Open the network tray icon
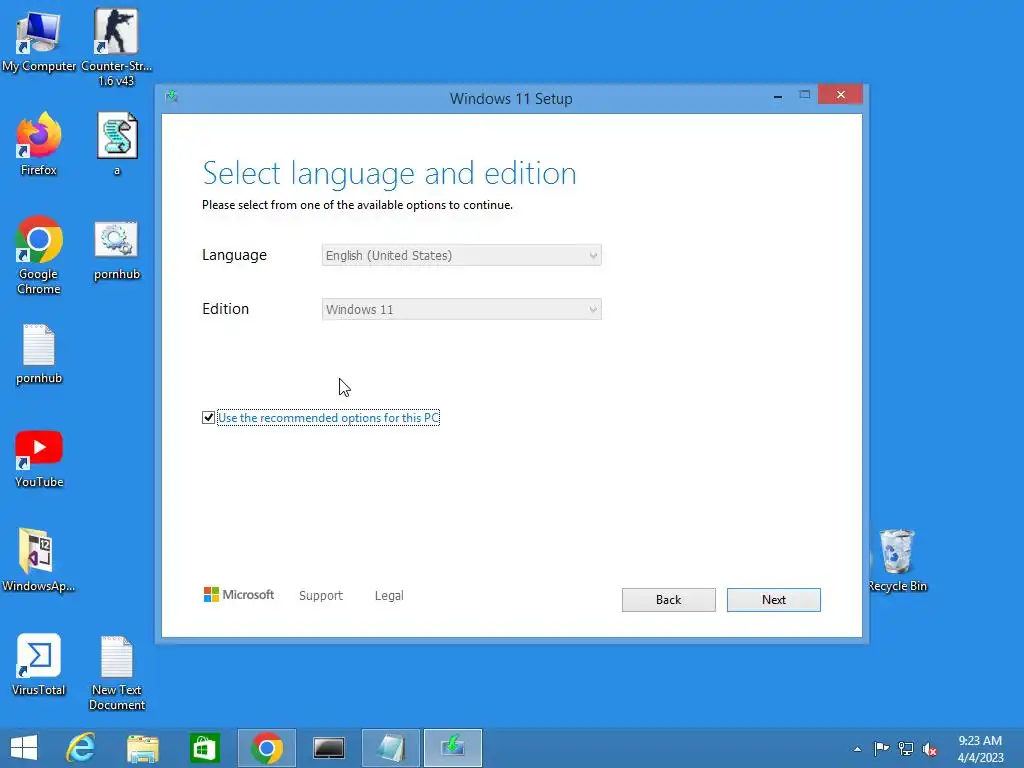This screenshot has width=1024, height=768. pos(906,748)
